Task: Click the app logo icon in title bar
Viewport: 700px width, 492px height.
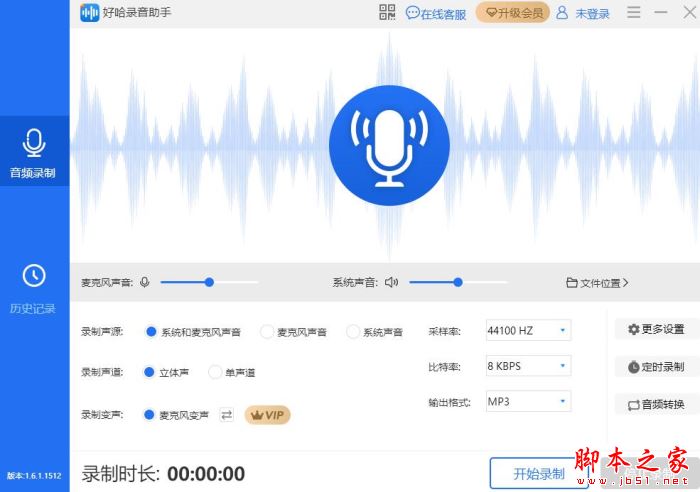Action: pos(89,13)
